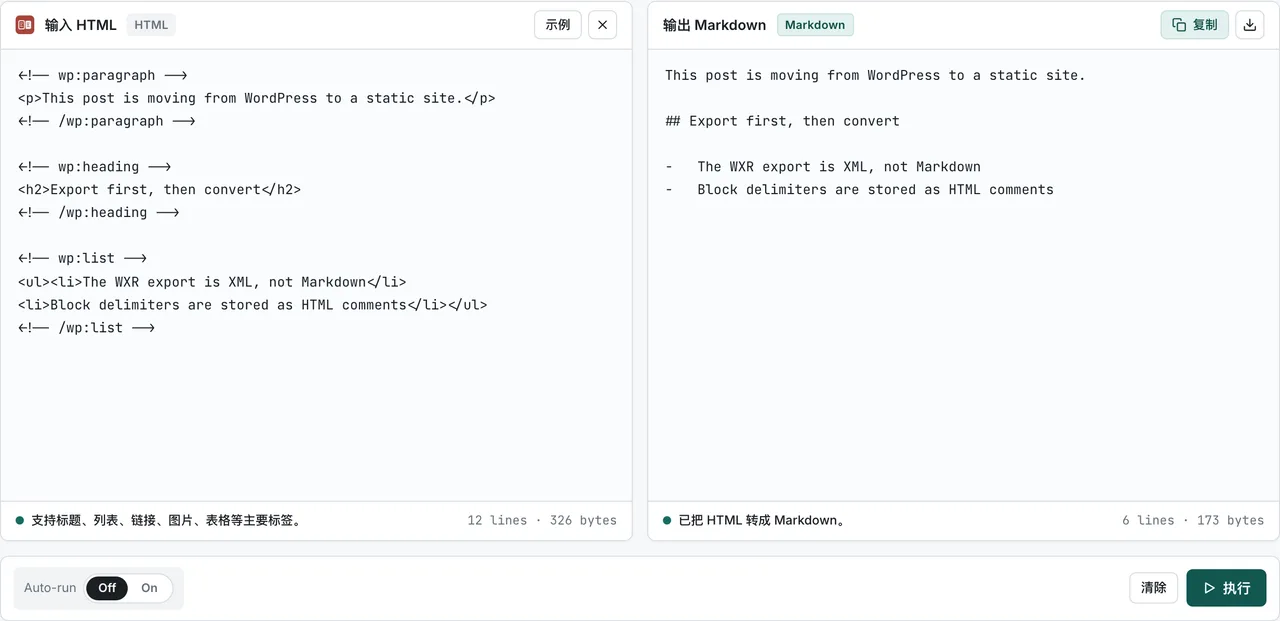Click the '<h2>Export first, then convert</h2>' input line

coord(159,190)
